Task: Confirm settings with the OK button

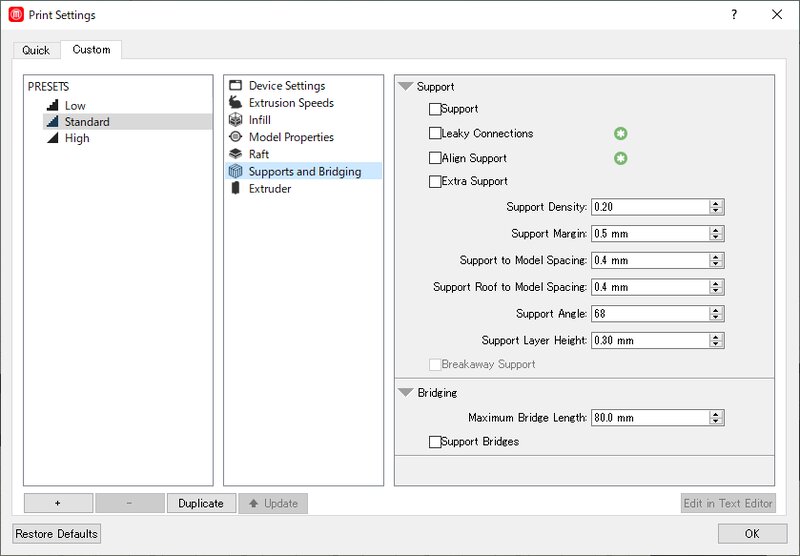Action: (x=752, y=534)
